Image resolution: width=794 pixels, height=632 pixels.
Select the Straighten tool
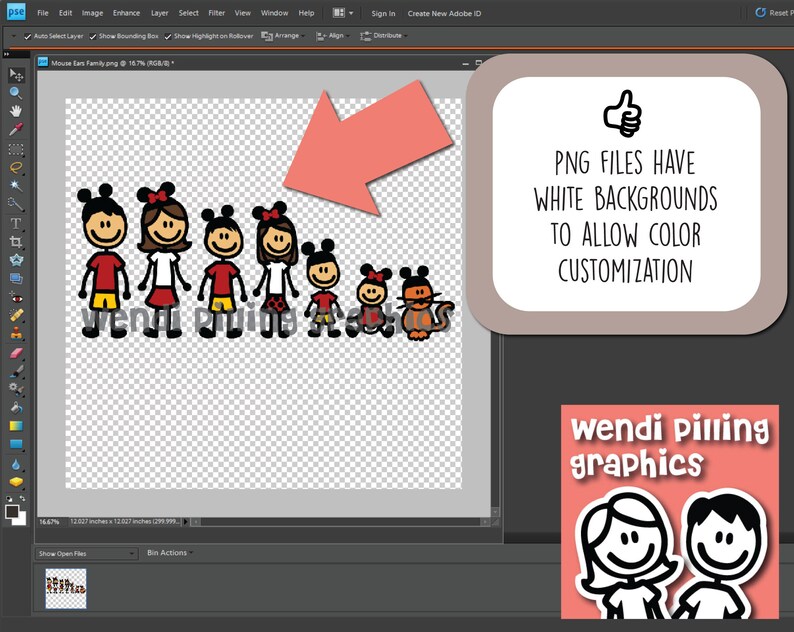(16, 278)
